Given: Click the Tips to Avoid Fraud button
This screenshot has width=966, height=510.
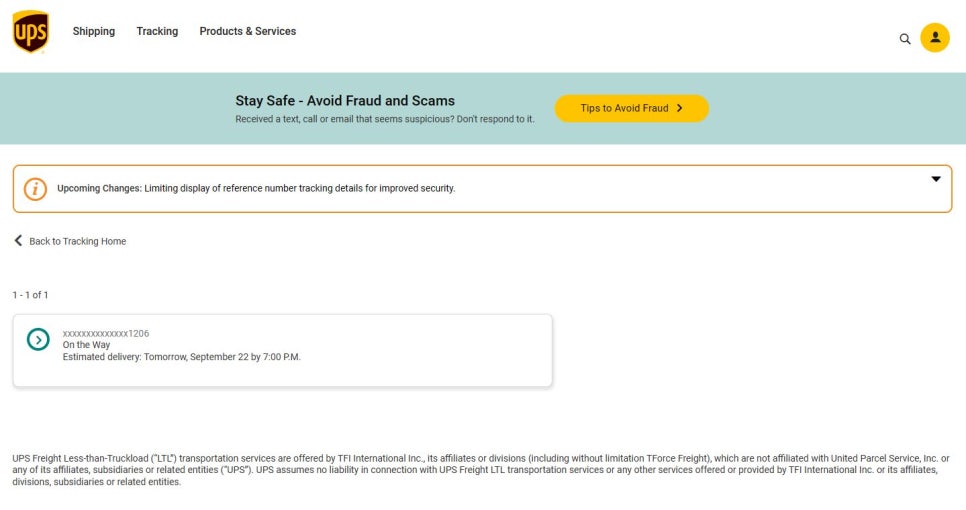Looking at the screenshot, I should click(631, 108).
